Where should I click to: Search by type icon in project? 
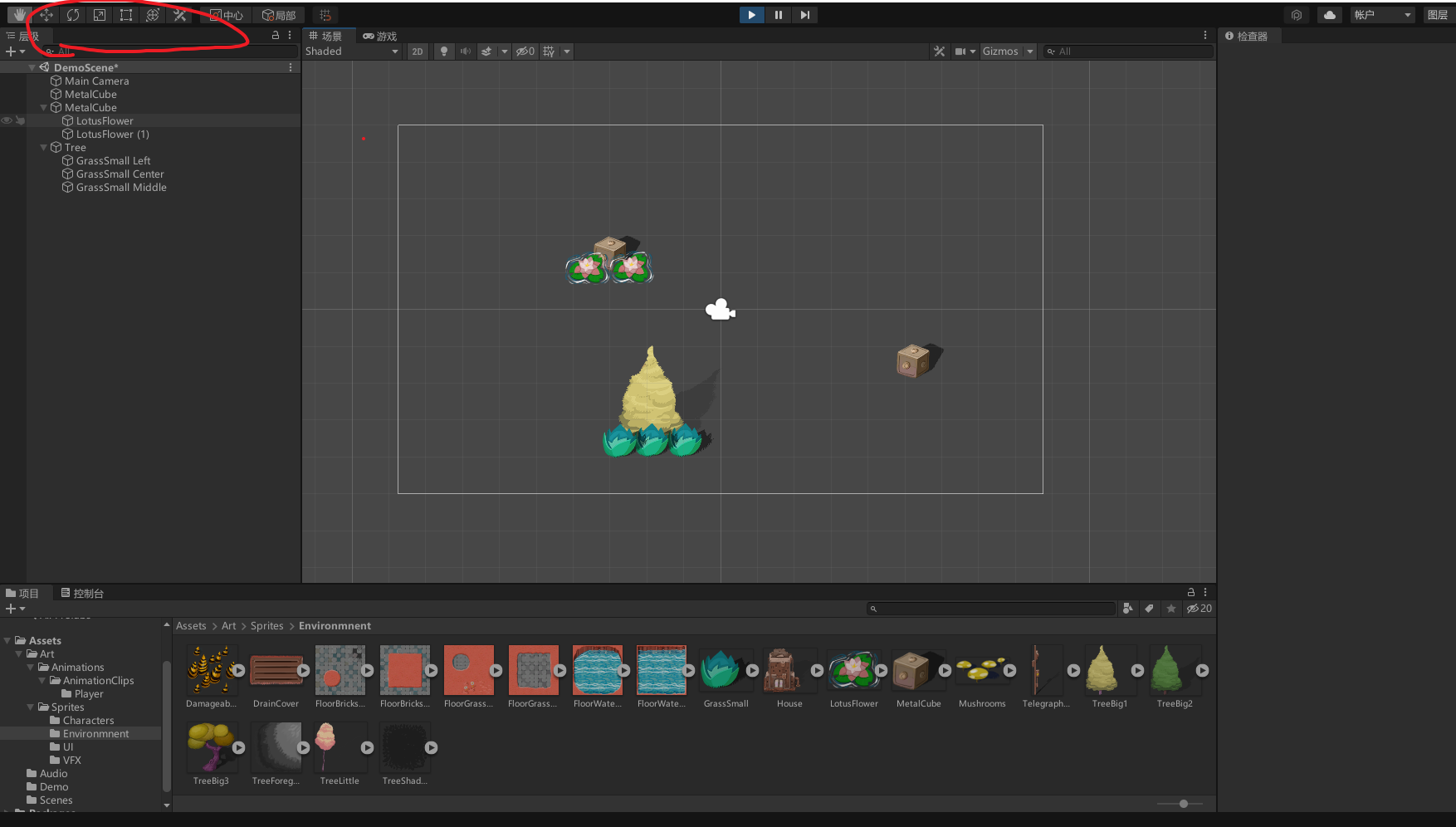tap(1127, 609)
